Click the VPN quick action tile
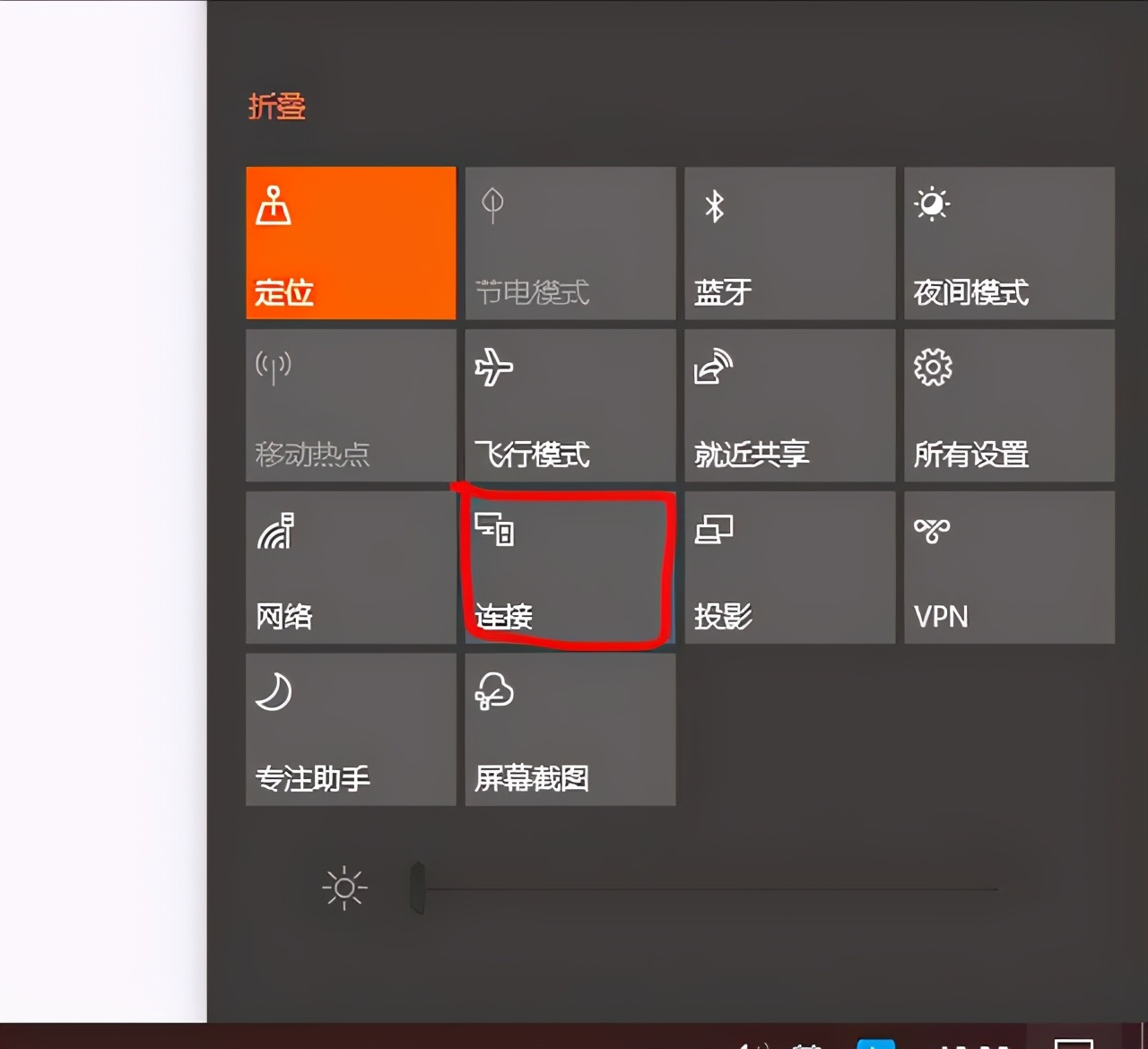 coord(1009,568)
